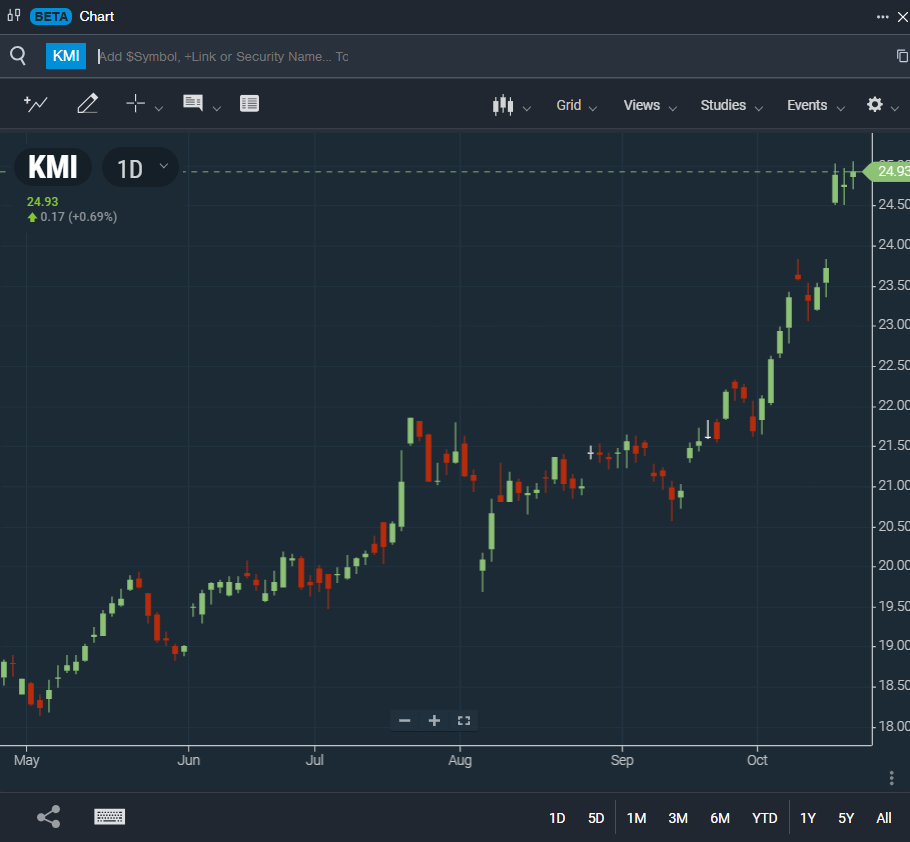Click the chart link icon next to BETA
Image resolution: width=910 pixels, height=842 pixels.
14,16
